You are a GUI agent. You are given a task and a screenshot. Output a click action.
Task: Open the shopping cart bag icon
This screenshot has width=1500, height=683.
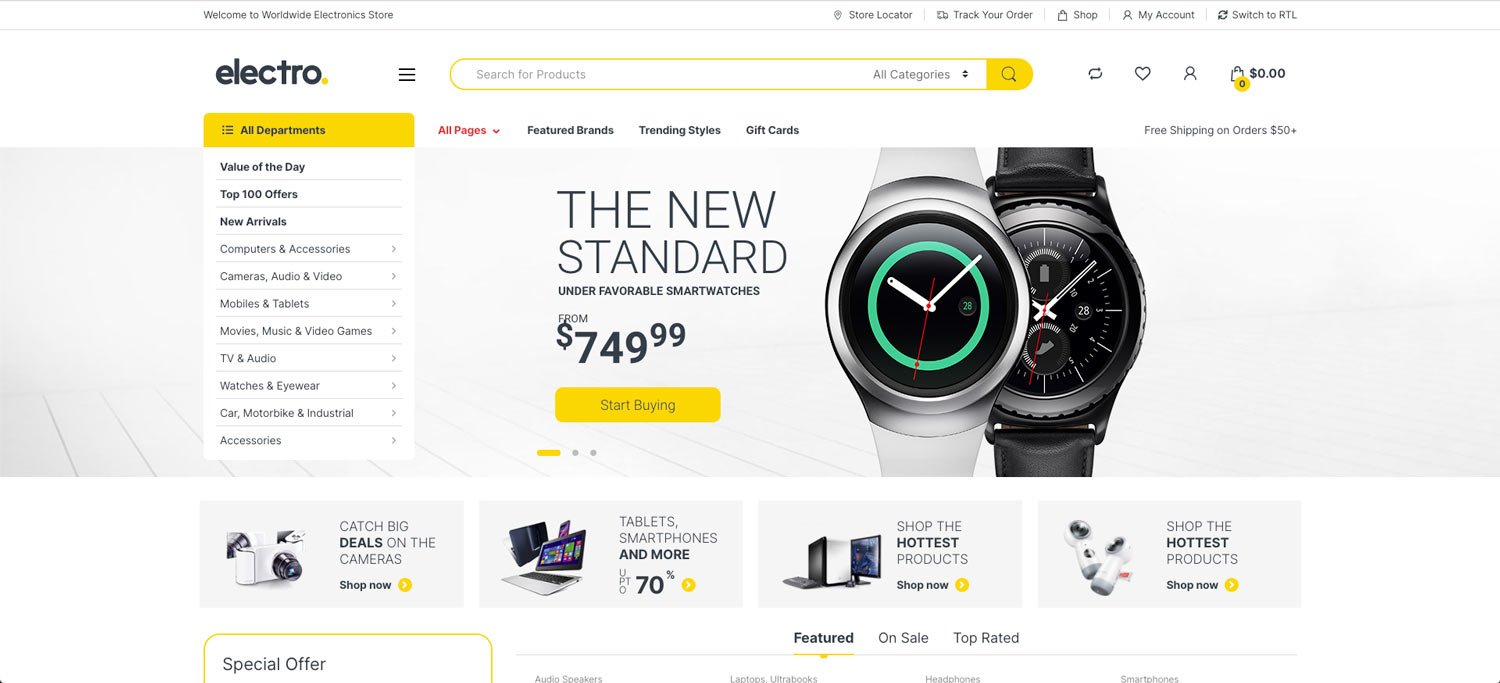(x=1238, y=74)
